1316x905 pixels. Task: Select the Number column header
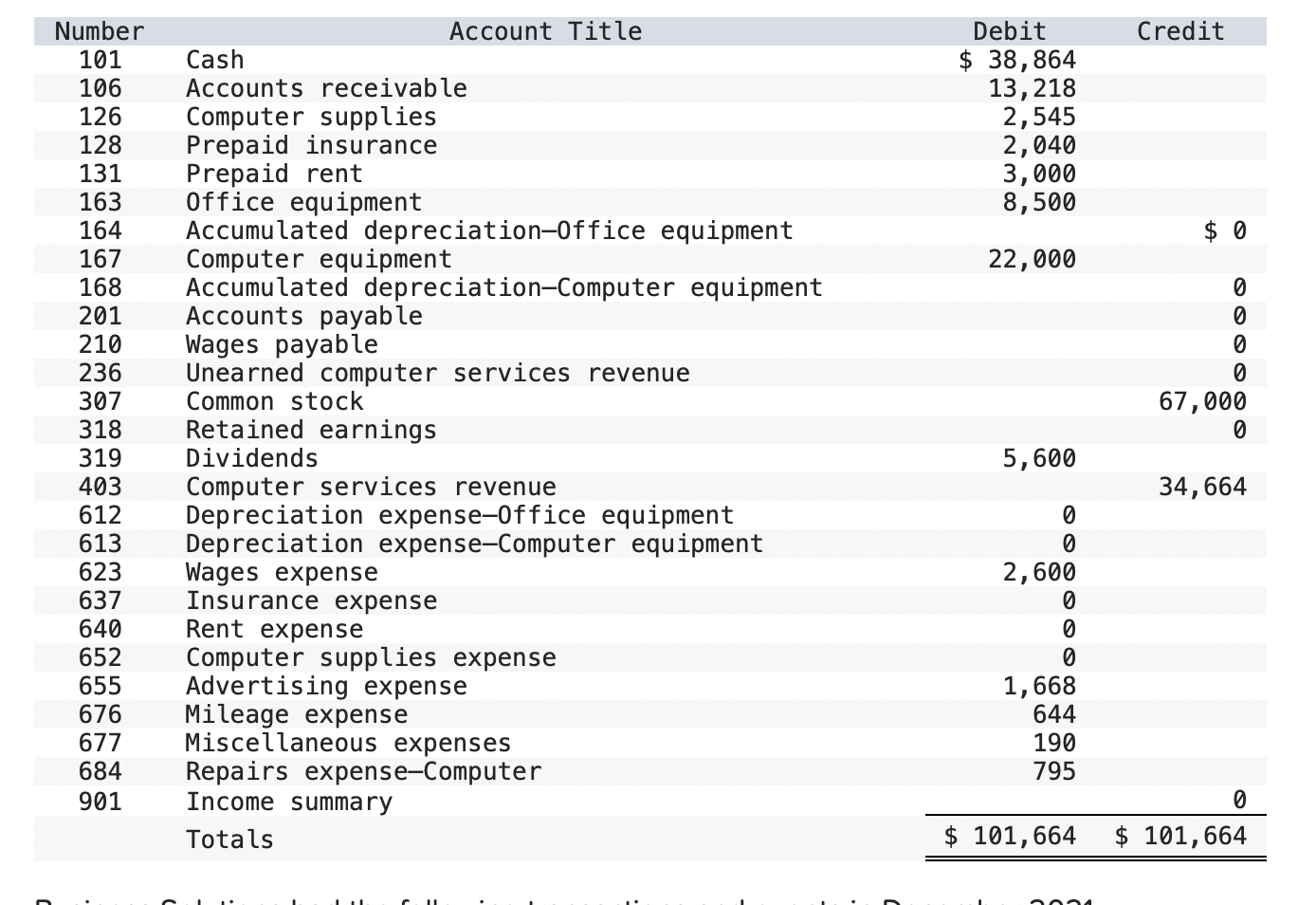tap(98, 30)
